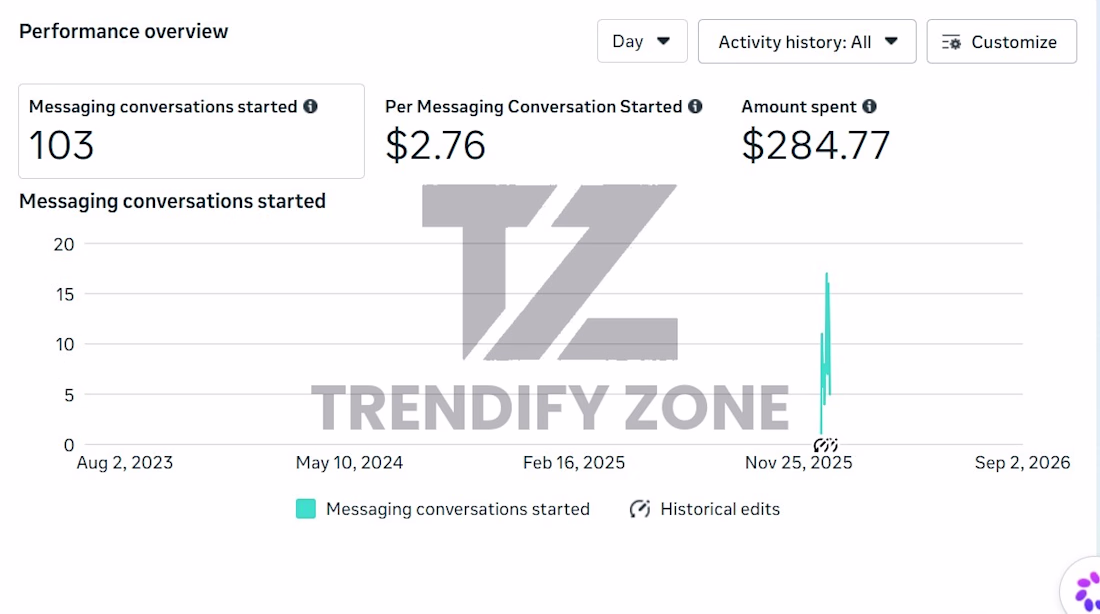
Task: Toggle Messaging conversations started legend label
Action: pyautogui.click(x=457, y=509)
